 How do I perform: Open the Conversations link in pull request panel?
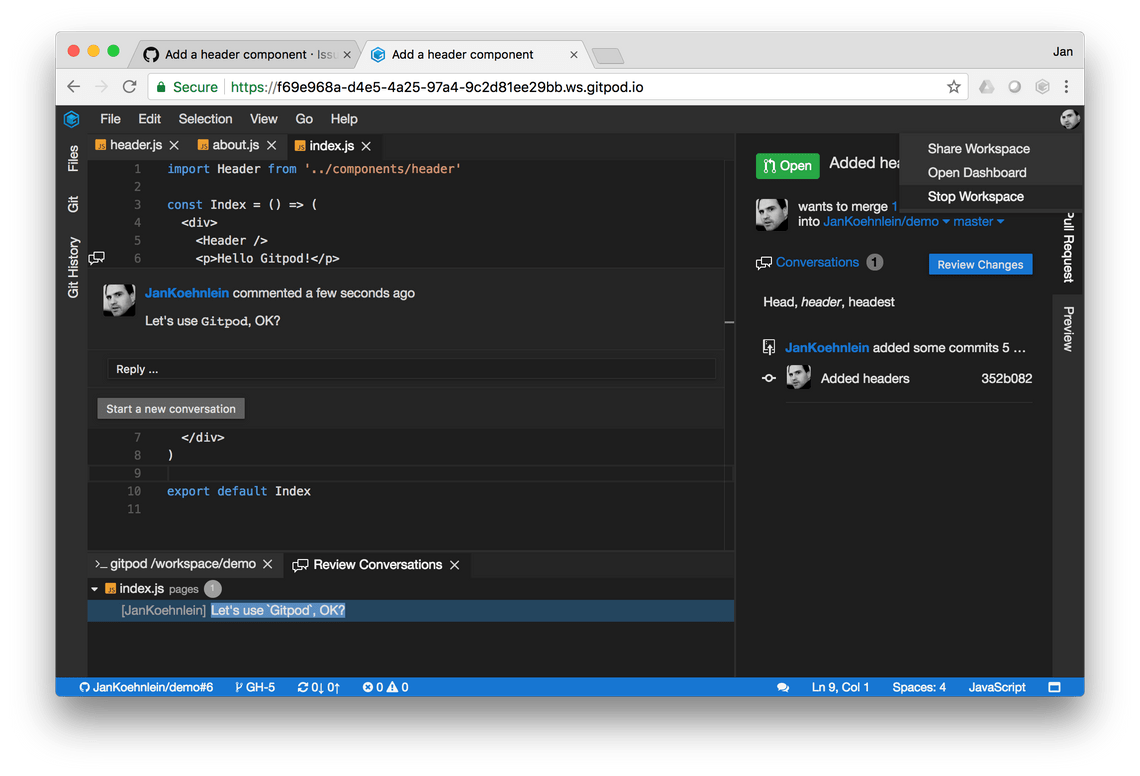click(x=817, y=263)
